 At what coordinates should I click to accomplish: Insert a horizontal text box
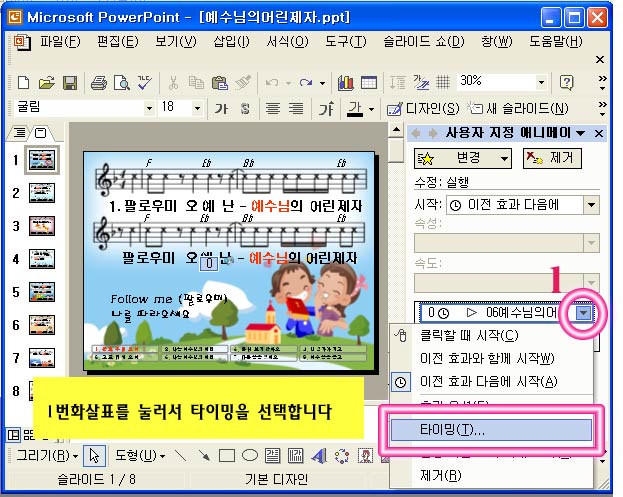tap(273, 455)
